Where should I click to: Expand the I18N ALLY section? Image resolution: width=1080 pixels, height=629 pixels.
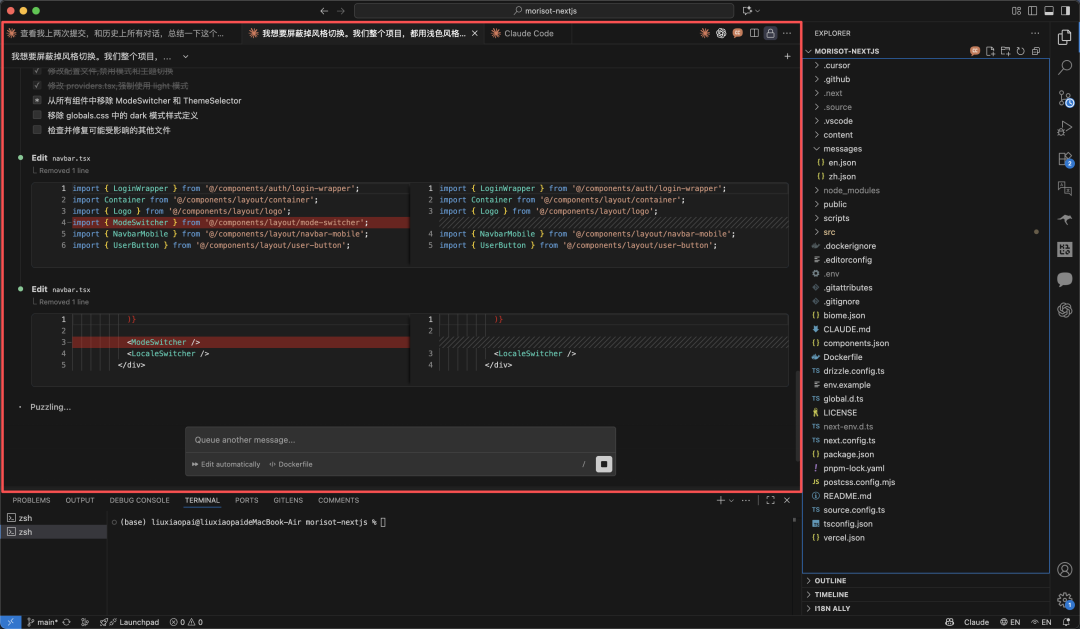(x=831, y=608)
